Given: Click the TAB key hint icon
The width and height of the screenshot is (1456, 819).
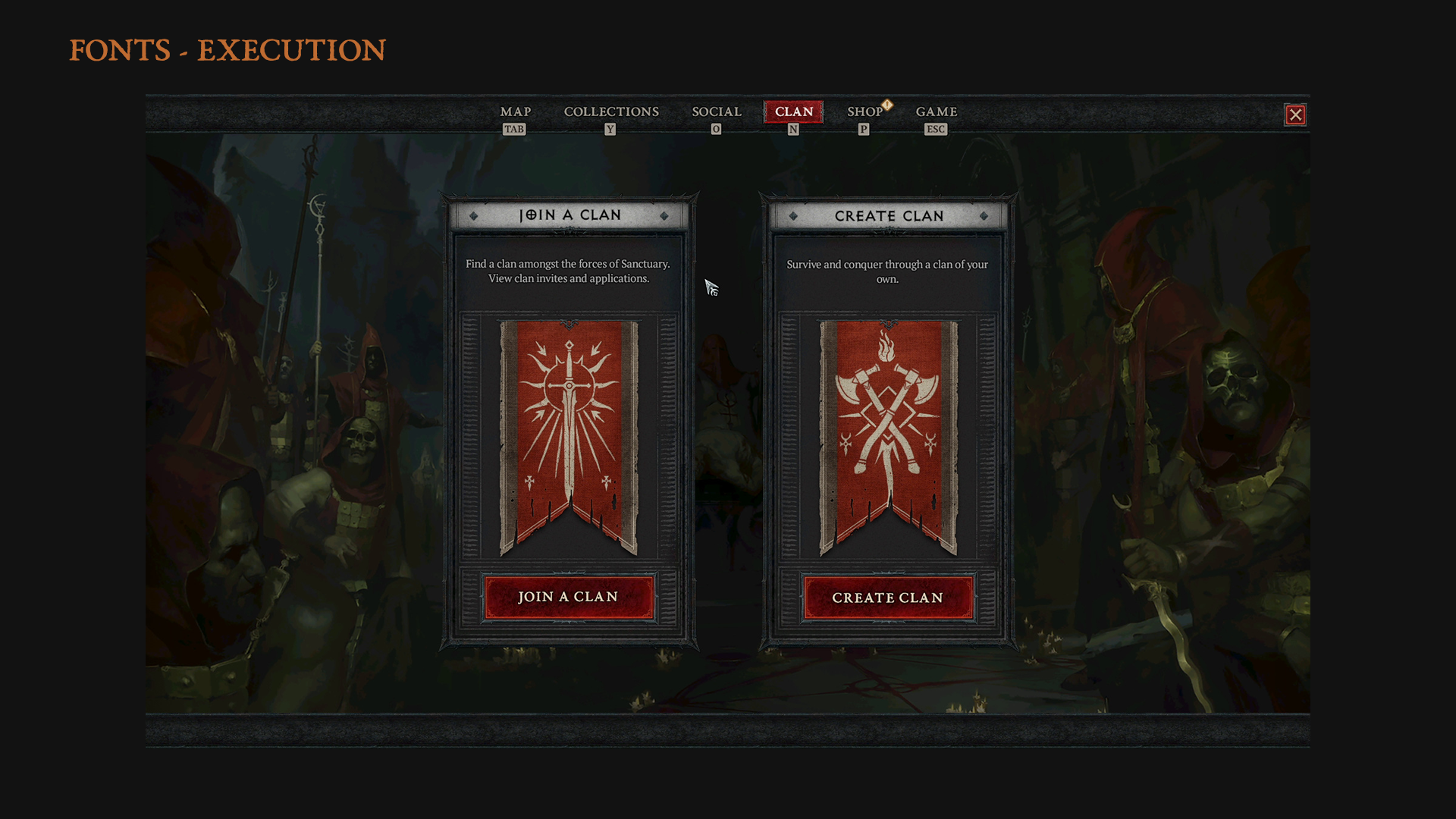Looking at the screenshot, I should tap(514, 129).
